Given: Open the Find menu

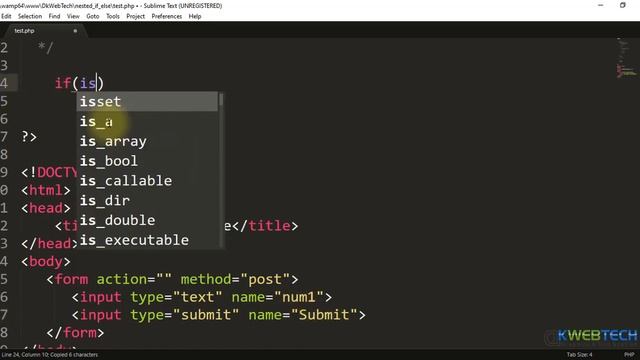Looking at the screenshot, I should click(54, 16).
